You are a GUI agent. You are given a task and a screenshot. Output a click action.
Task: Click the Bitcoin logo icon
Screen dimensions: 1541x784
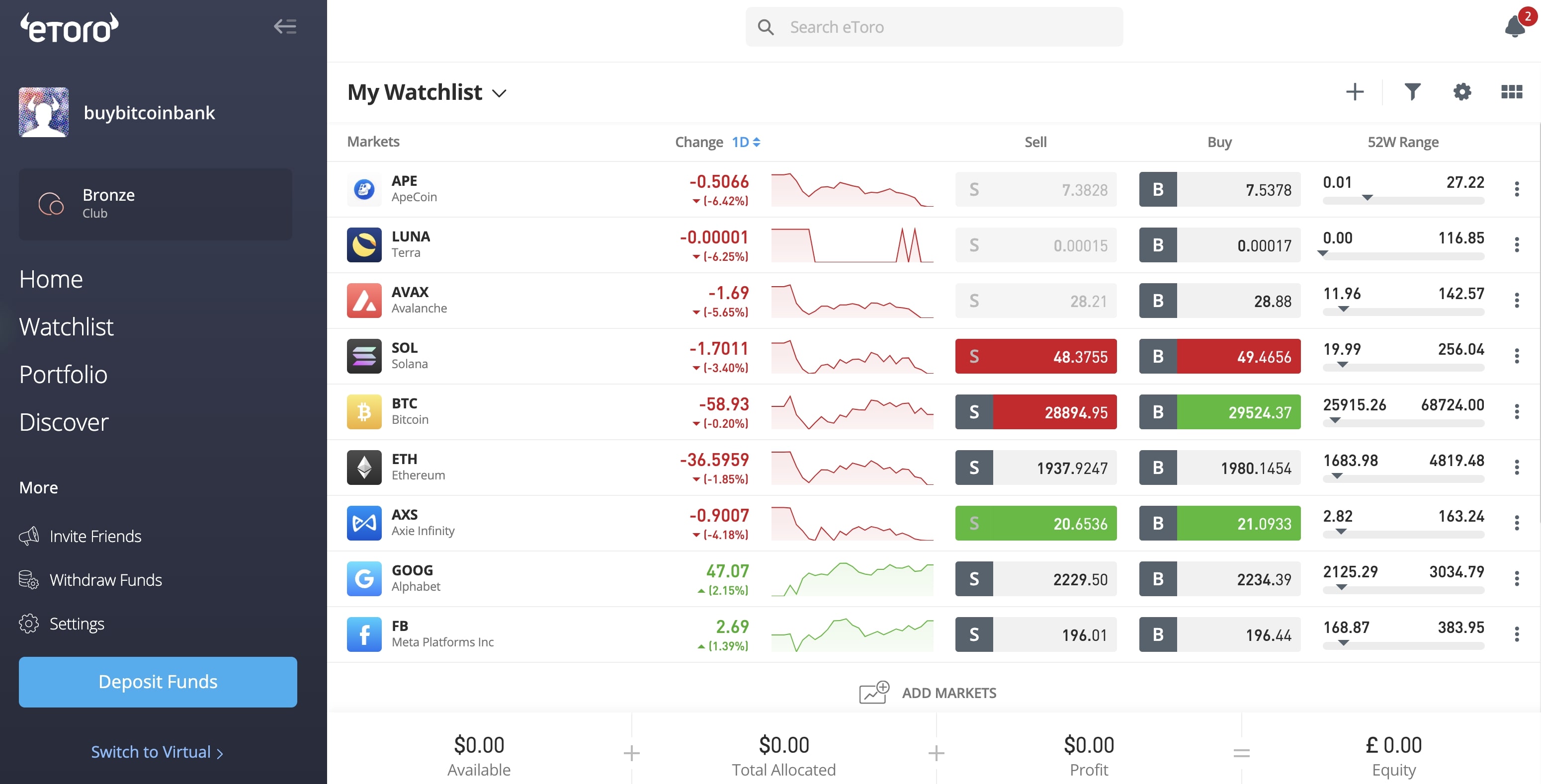pyautogui.click(x=364, y=411)
